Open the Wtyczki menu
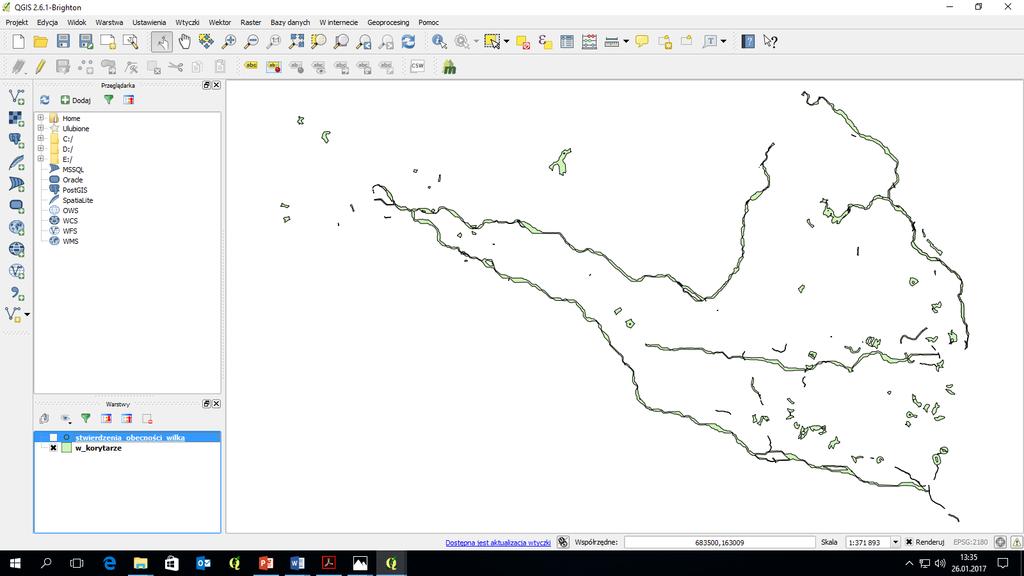The height and width of the screenshot is (576, 1024). 187,22
